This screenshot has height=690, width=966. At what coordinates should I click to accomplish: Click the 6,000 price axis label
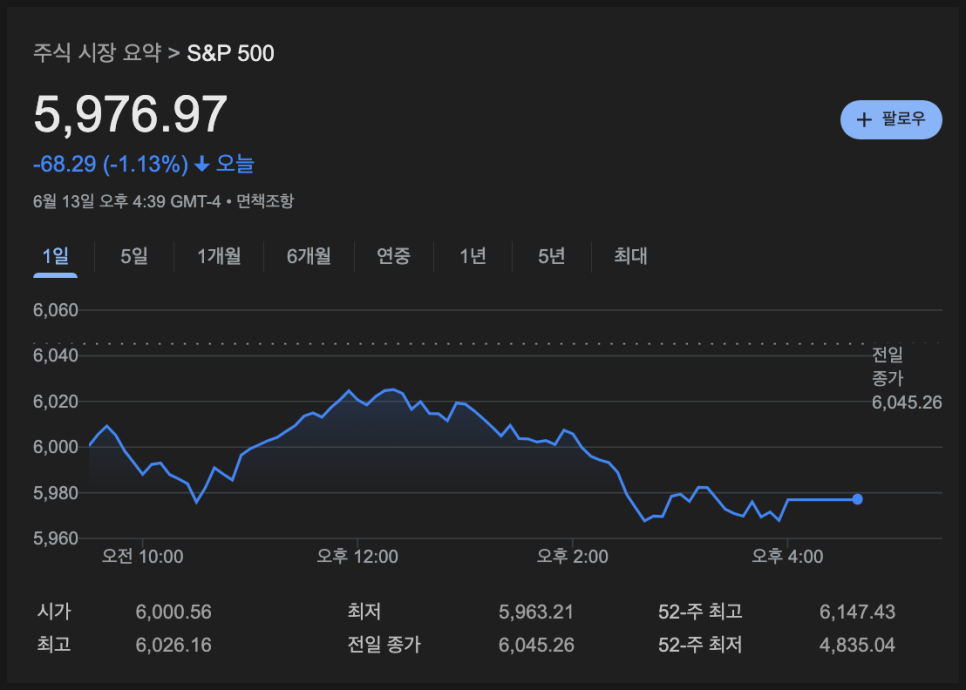click(55, 447)
